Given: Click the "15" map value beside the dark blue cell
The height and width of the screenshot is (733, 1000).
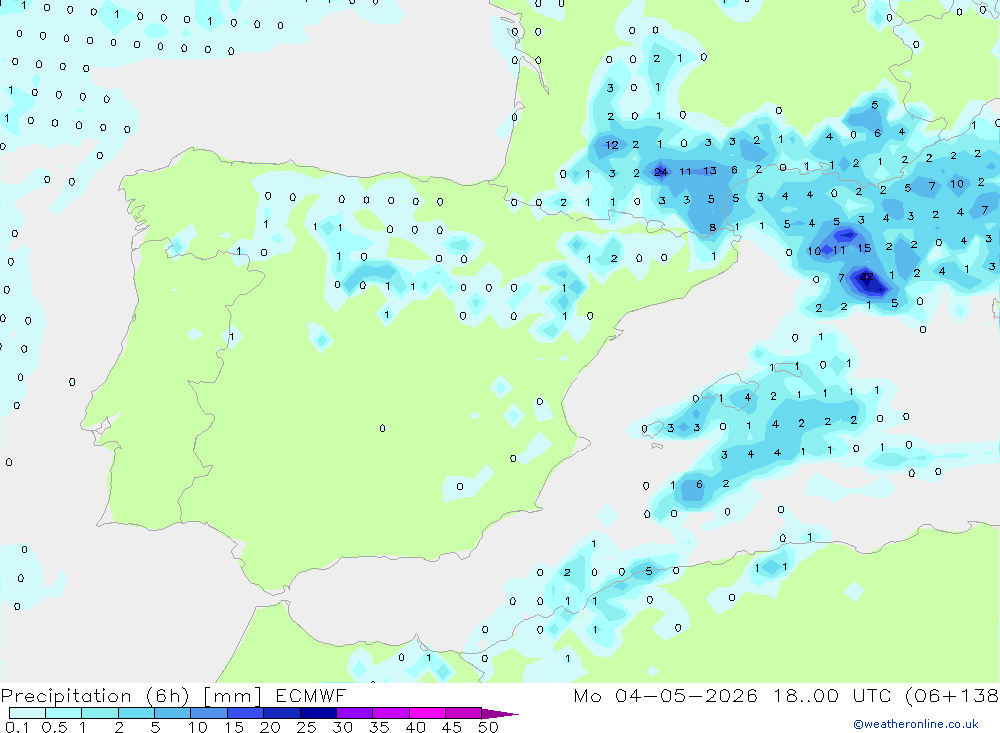Looking at the screenshot, I should pos(864,248).
